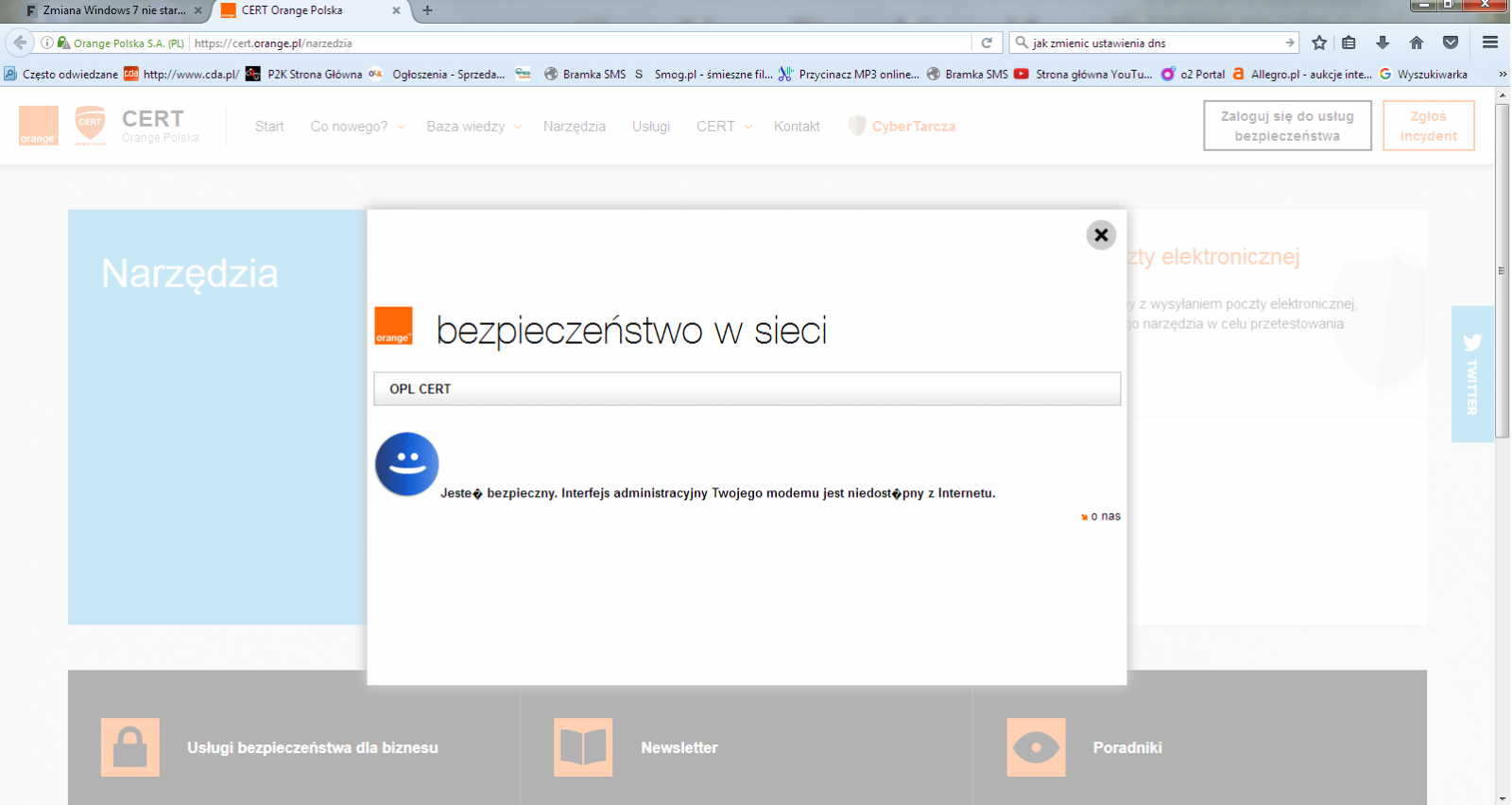Image resolution: width=1512 pixels, height=805 pixels.
Task: Click the CERT shield logo
Action: point(90,126)
